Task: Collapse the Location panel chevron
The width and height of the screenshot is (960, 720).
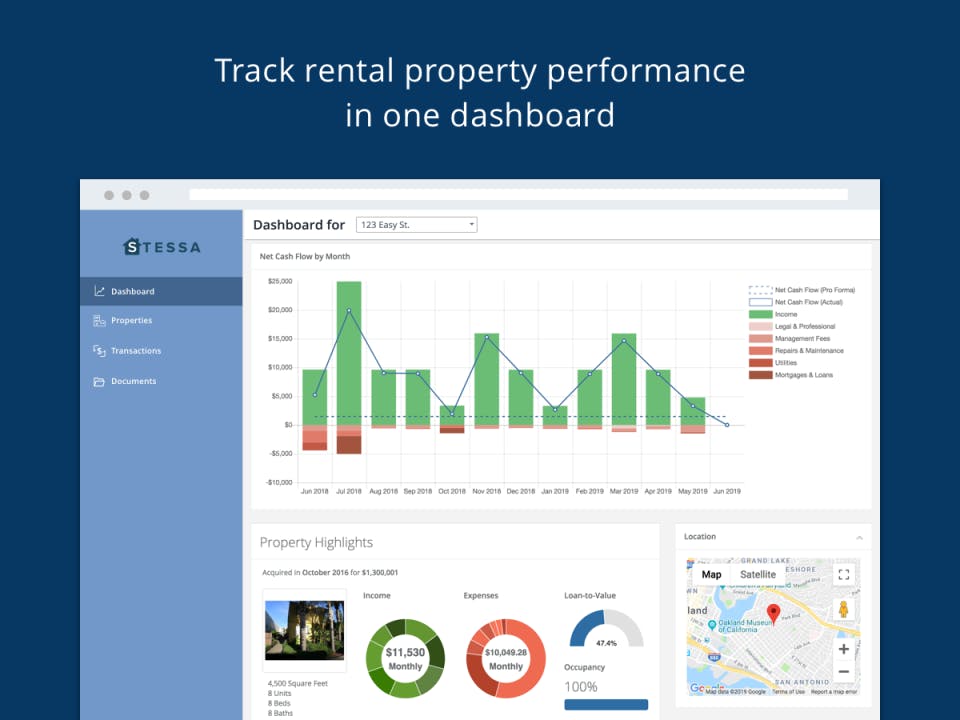Action: point(859,538)
